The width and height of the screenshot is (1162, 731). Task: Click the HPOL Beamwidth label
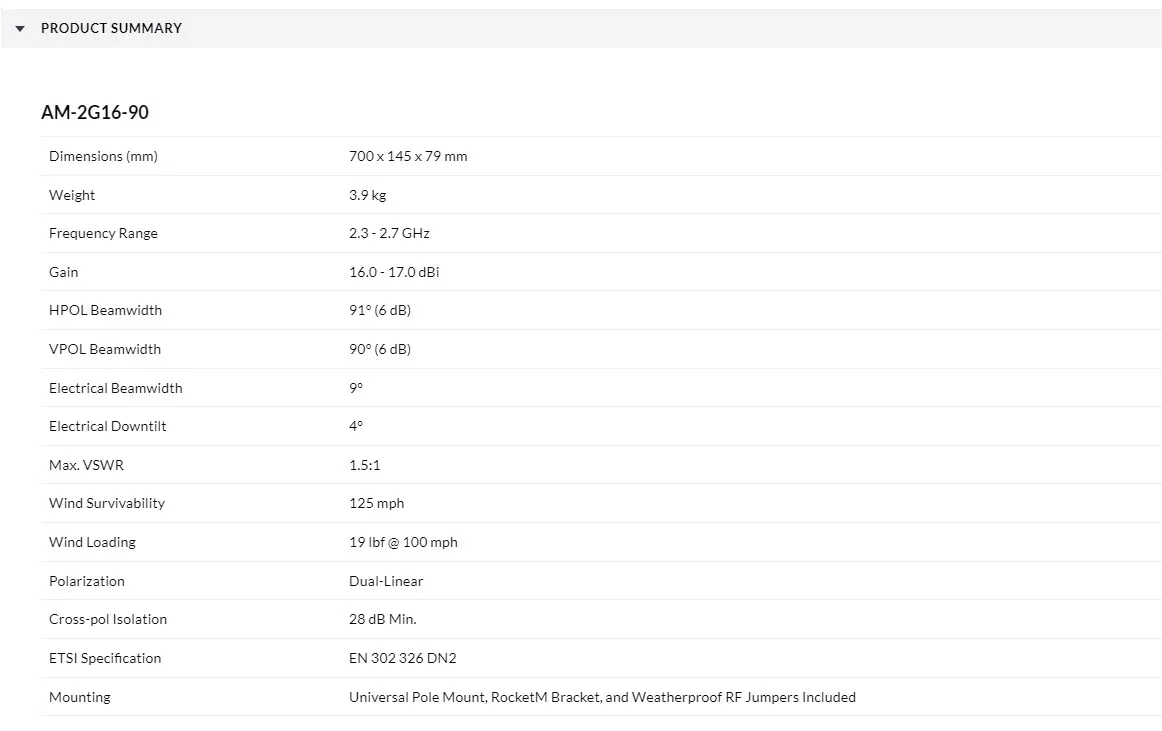pyautogui.click(x=105, y=310)
